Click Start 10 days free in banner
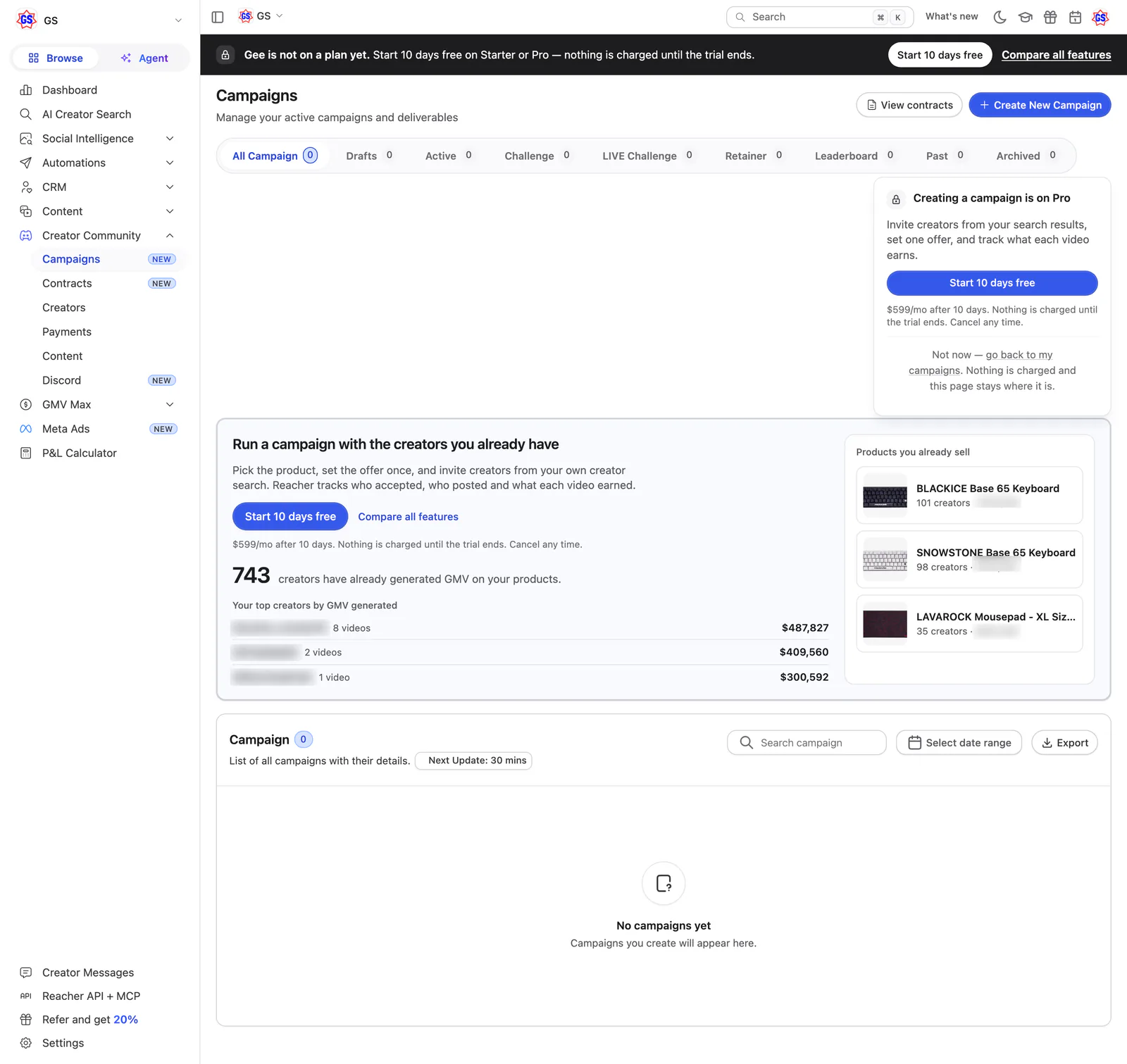Screen dimensions: 1127x1064 coord(940,55)
